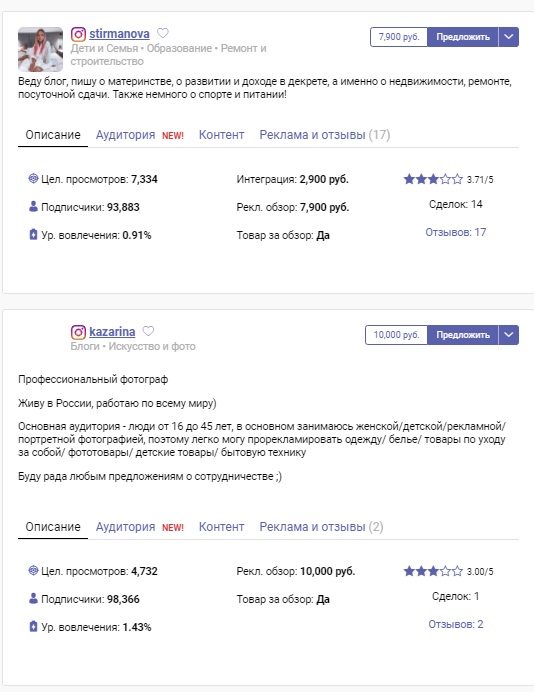The width and height of the screenshot is (534, 692).
Task: Switch to stirmanova's Аудитория tab
Action: [x=125, y=135]
